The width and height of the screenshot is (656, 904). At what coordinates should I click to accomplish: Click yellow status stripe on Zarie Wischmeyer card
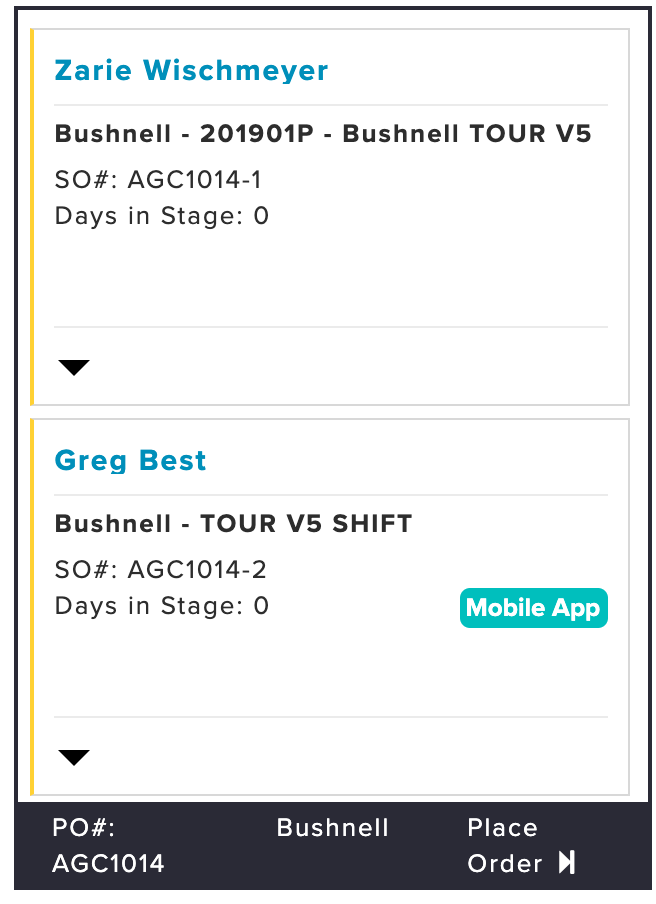click(32, 217)
